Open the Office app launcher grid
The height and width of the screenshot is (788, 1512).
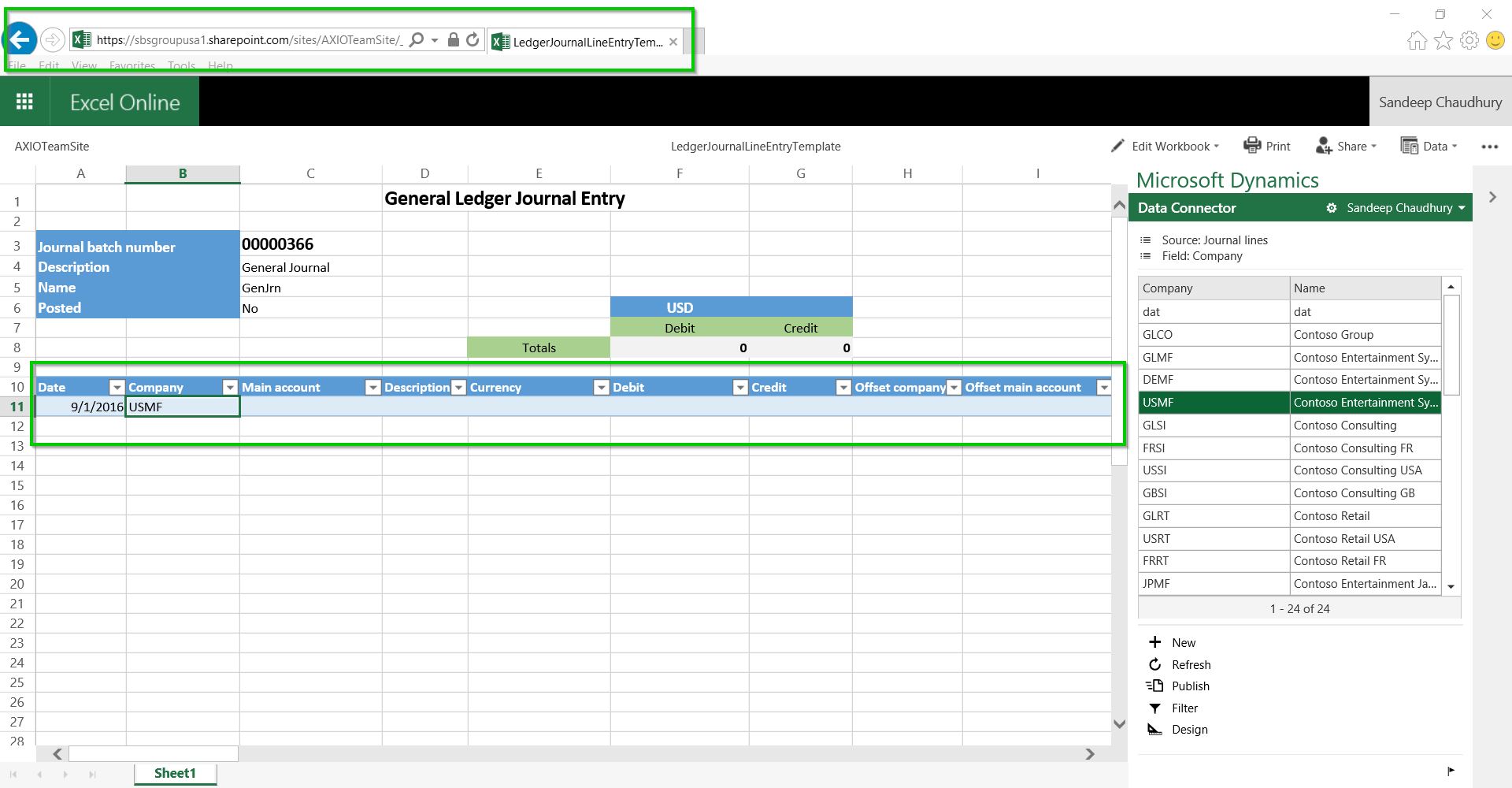pos(24,101)
